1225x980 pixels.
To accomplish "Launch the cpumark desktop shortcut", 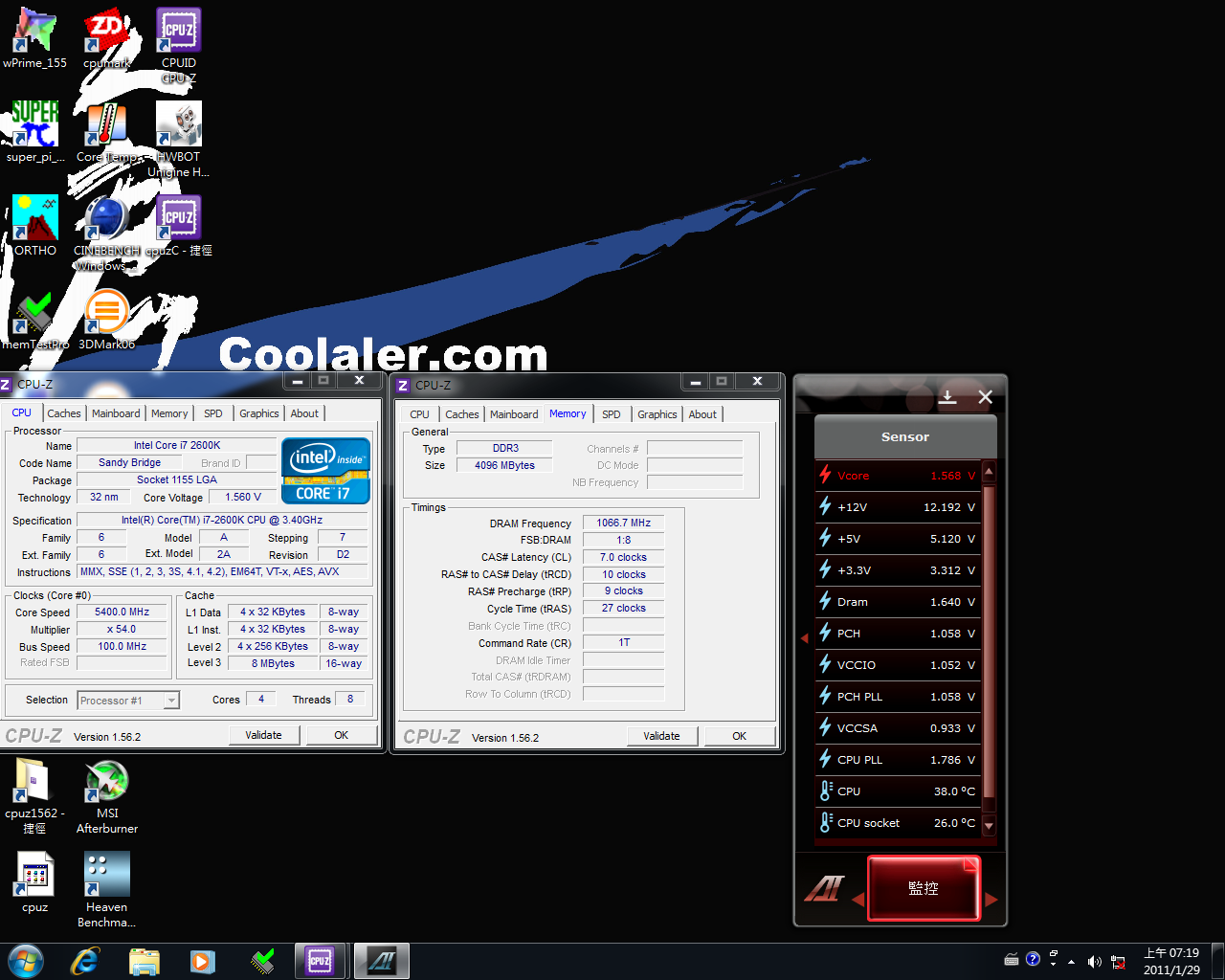I will point(106,38).
